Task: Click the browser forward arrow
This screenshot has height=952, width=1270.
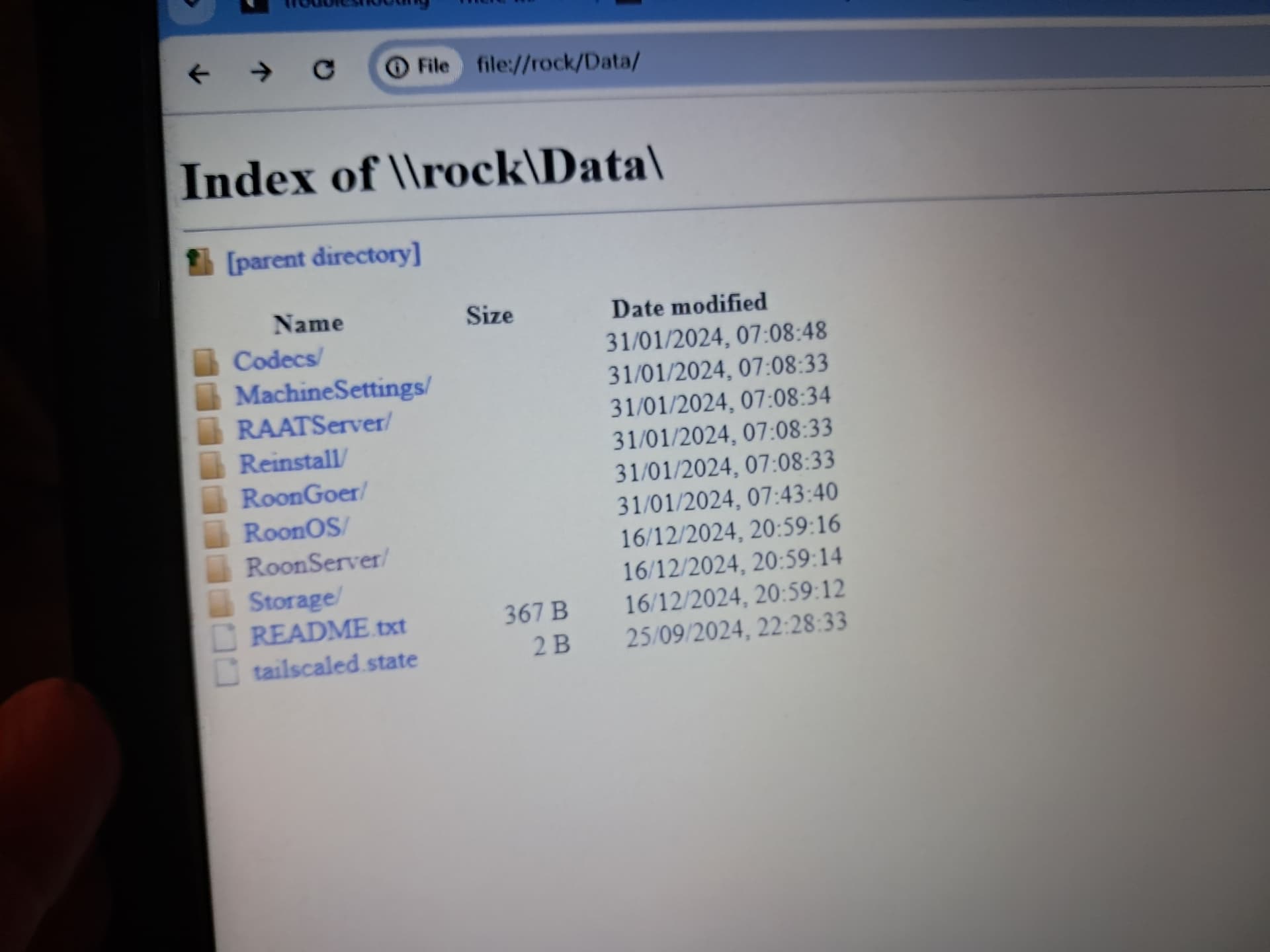Action: [x=261, y=71]
